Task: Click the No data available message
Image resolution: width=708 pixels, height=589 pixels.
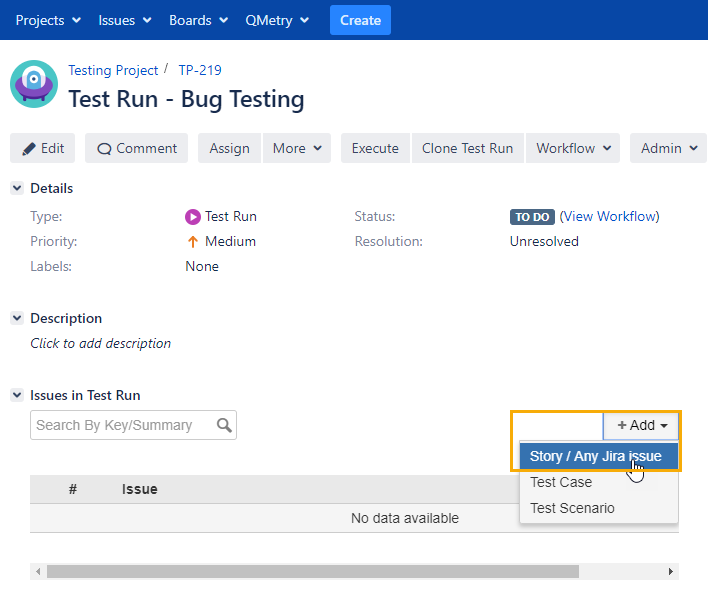Action: pyautogui.click(x=405, y=518)
